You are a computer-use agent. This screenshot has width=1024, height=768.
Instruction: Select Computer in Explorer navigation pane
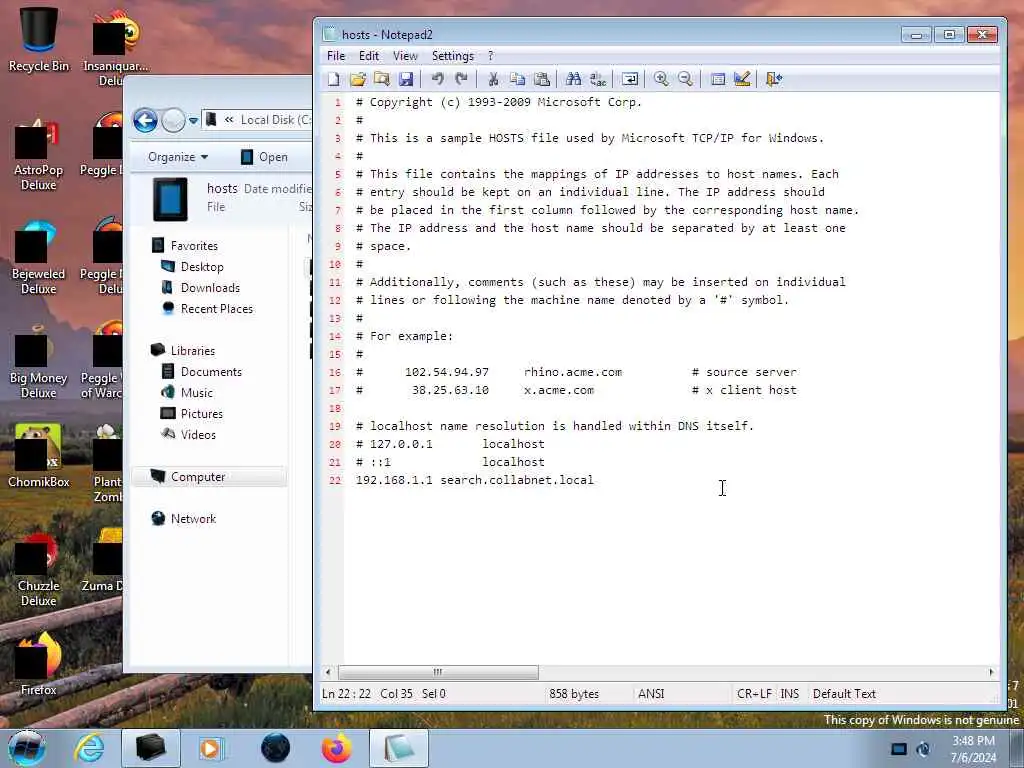[198, 477]
